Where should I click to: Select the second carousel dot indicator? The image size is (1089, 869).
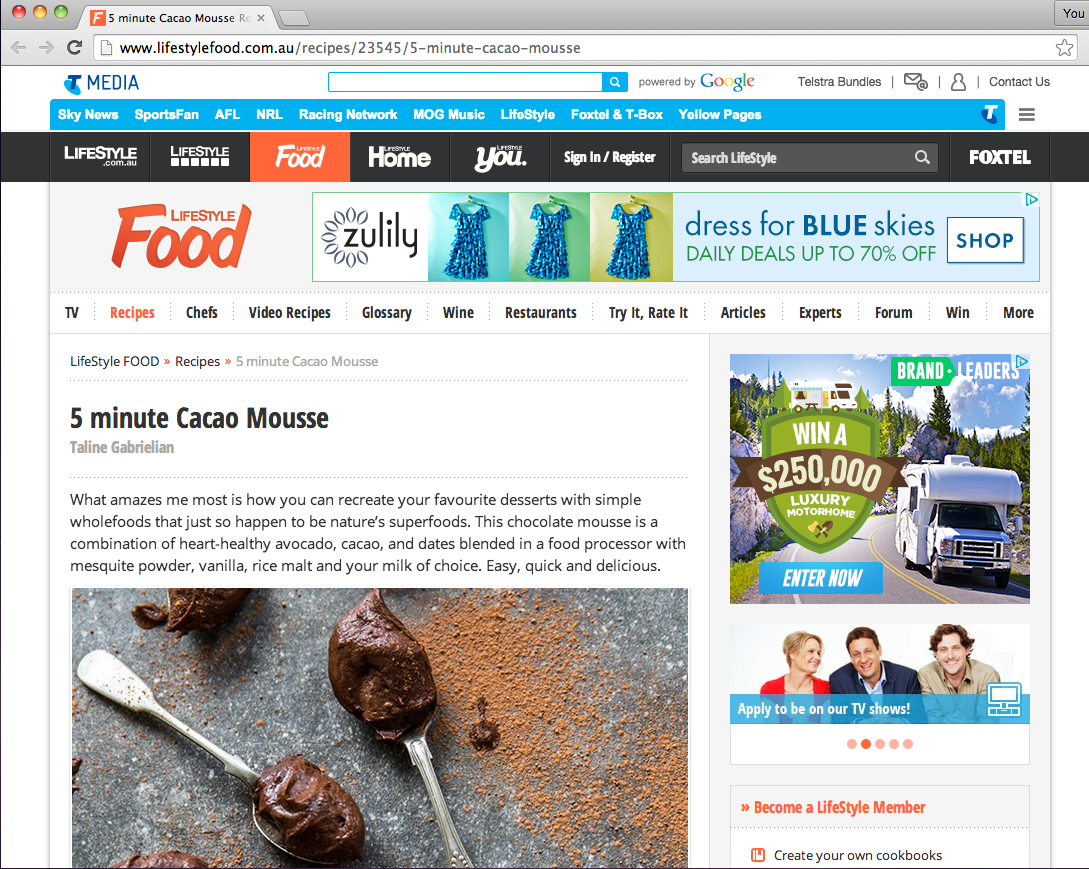click(x=866, y=744)
